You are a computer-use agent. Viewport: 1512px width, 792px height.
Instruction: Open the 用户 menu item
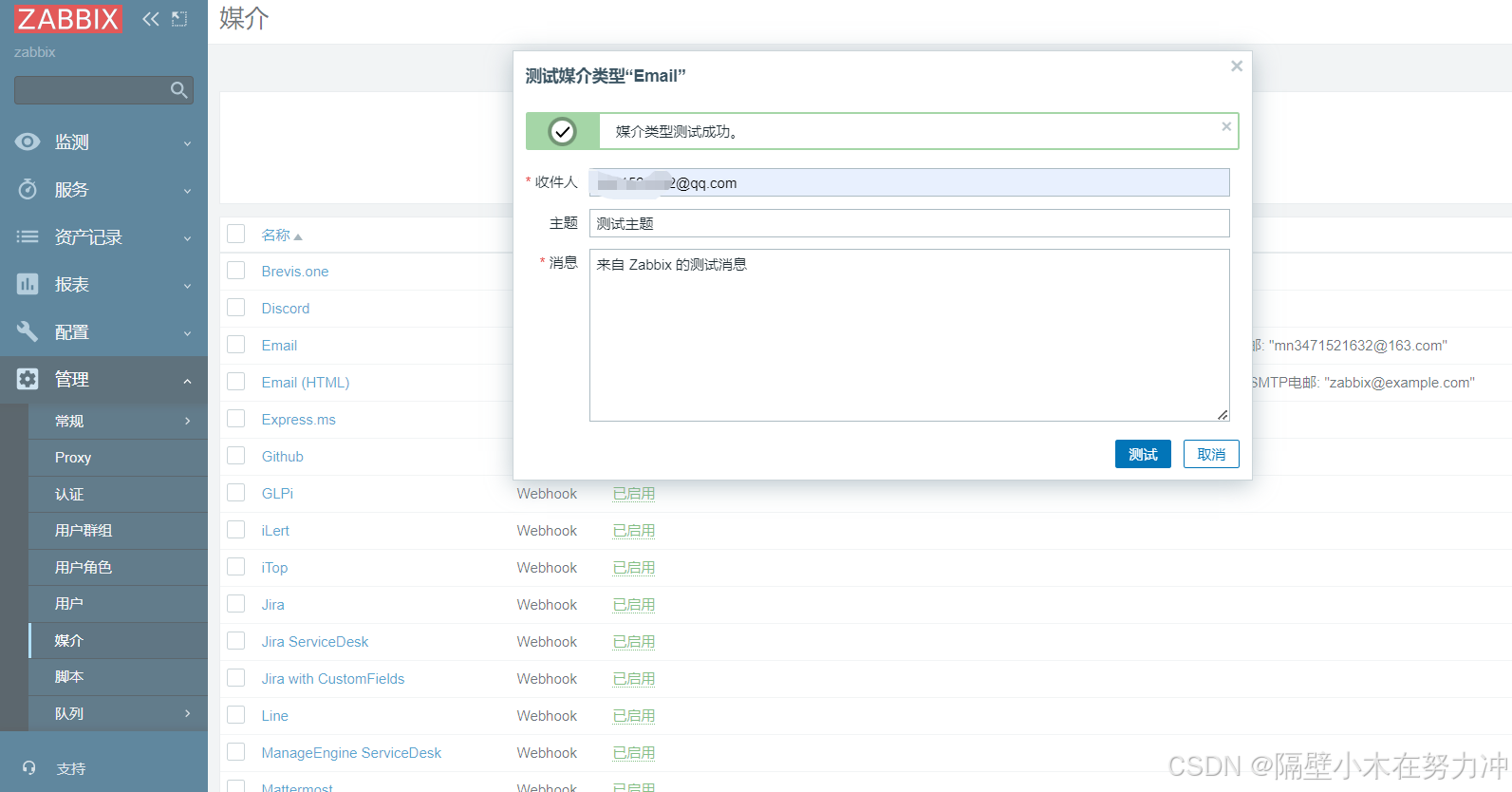tap(118, 604)
